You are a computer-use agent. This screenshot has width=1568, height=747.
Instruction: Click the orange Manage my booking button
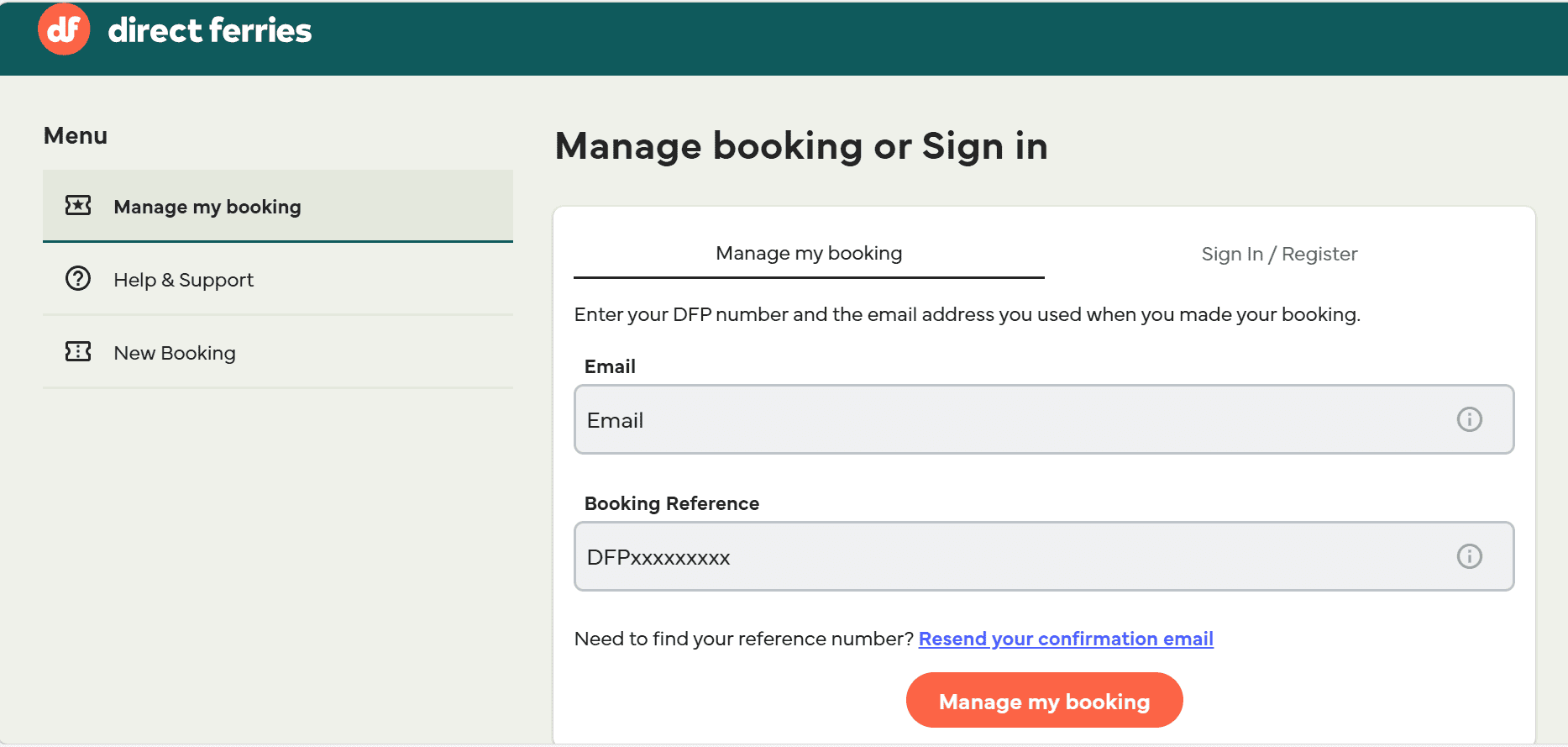tap(1044, 700)
